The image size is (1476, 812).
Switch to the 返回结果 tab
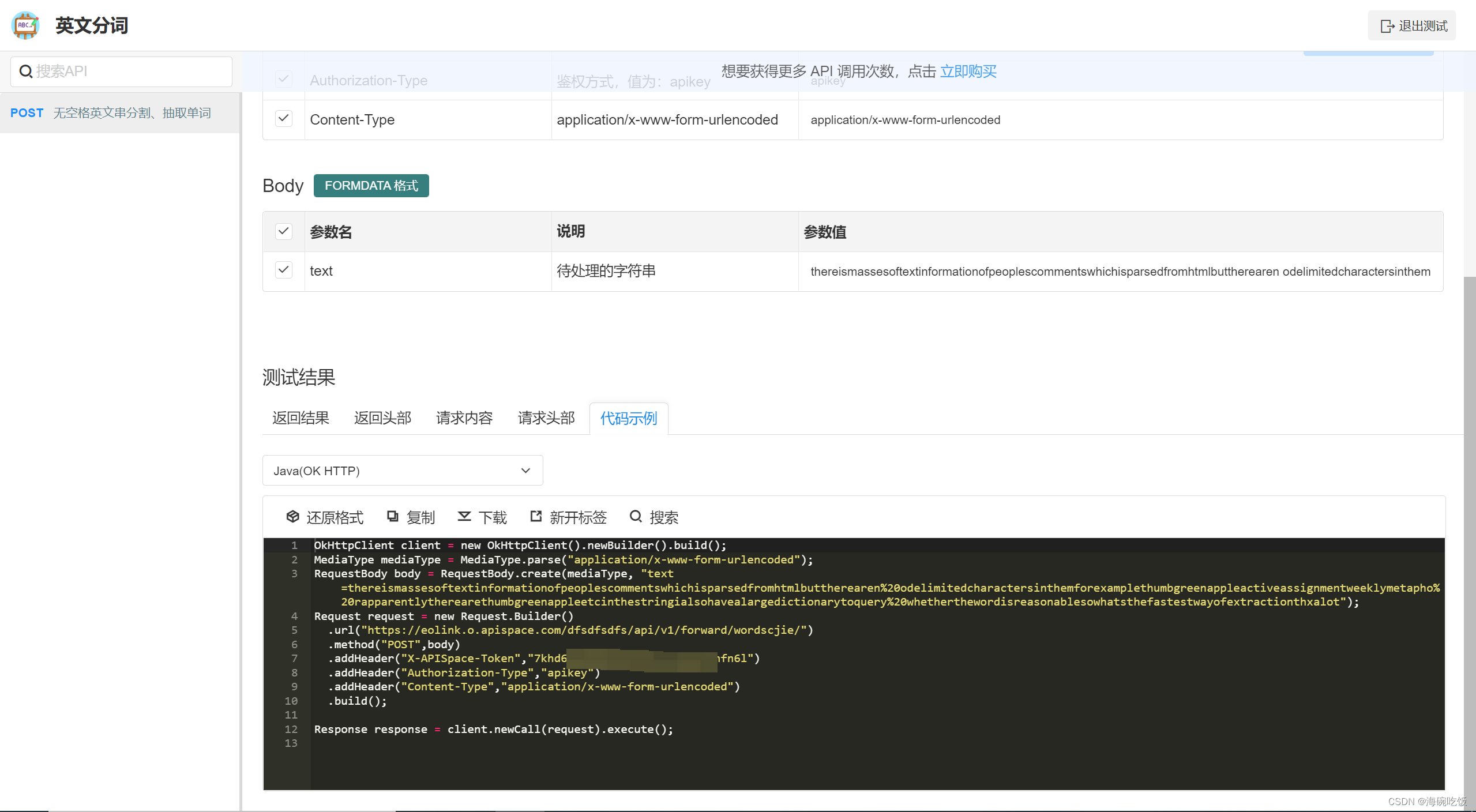[x=300, y=418]
